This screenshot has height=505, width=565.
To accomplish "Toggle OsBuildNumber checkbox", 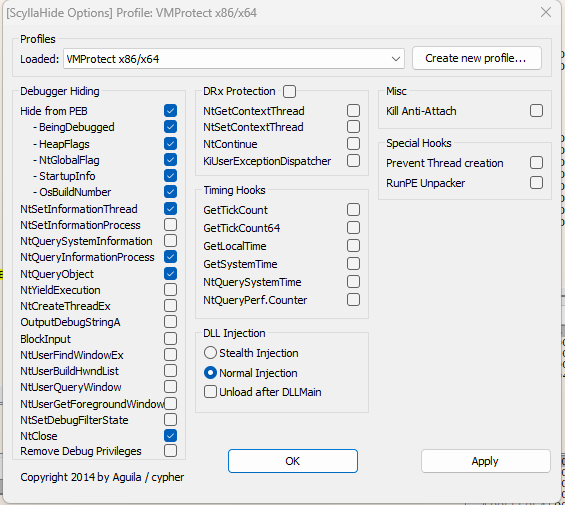I will point(170,191).
